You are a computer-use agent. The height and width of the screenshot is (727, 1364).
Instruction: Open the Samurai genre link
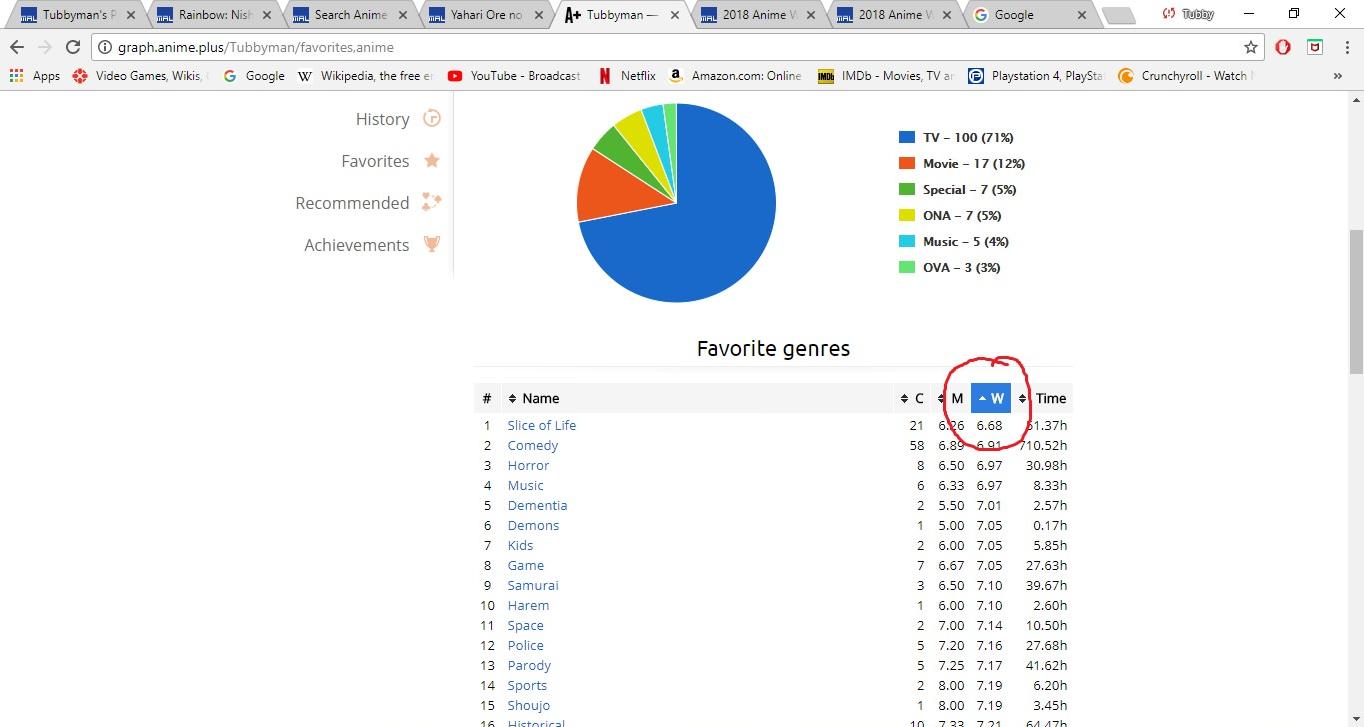(x=533, y=585)
